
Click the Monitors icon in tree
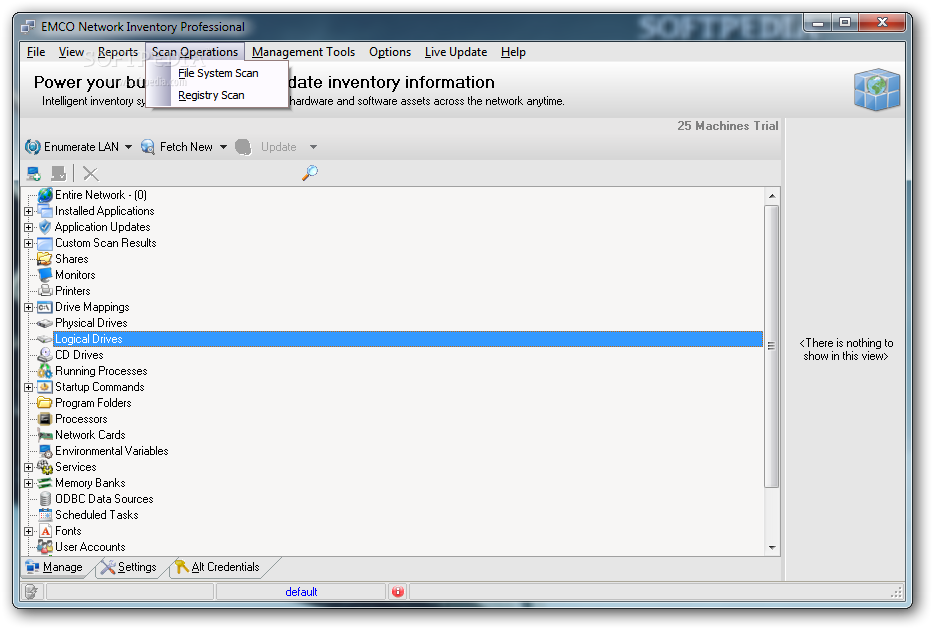coord(45,275)
